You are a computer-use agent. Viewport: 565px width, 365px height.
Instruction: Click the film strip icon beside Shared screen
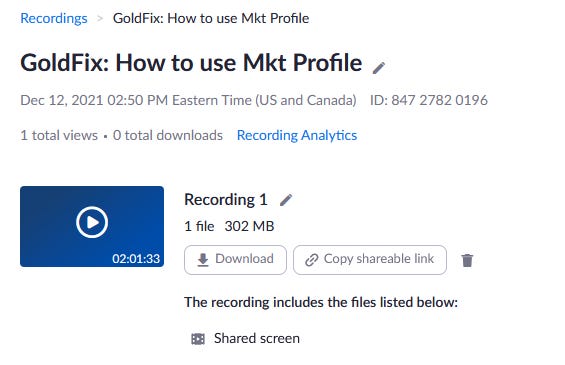pos(198,339)
